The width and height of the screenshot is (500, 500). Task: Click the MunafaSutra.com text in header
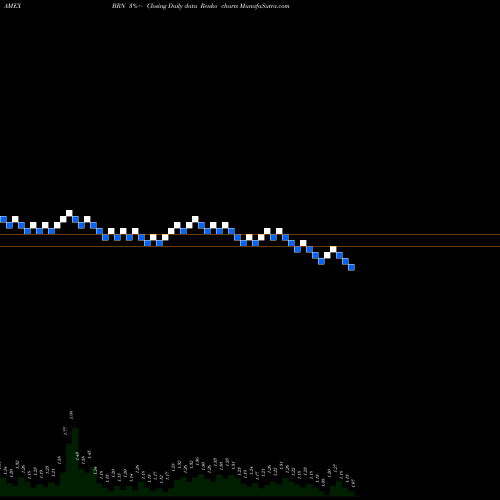pyautogui.click(x=264, y=6)
